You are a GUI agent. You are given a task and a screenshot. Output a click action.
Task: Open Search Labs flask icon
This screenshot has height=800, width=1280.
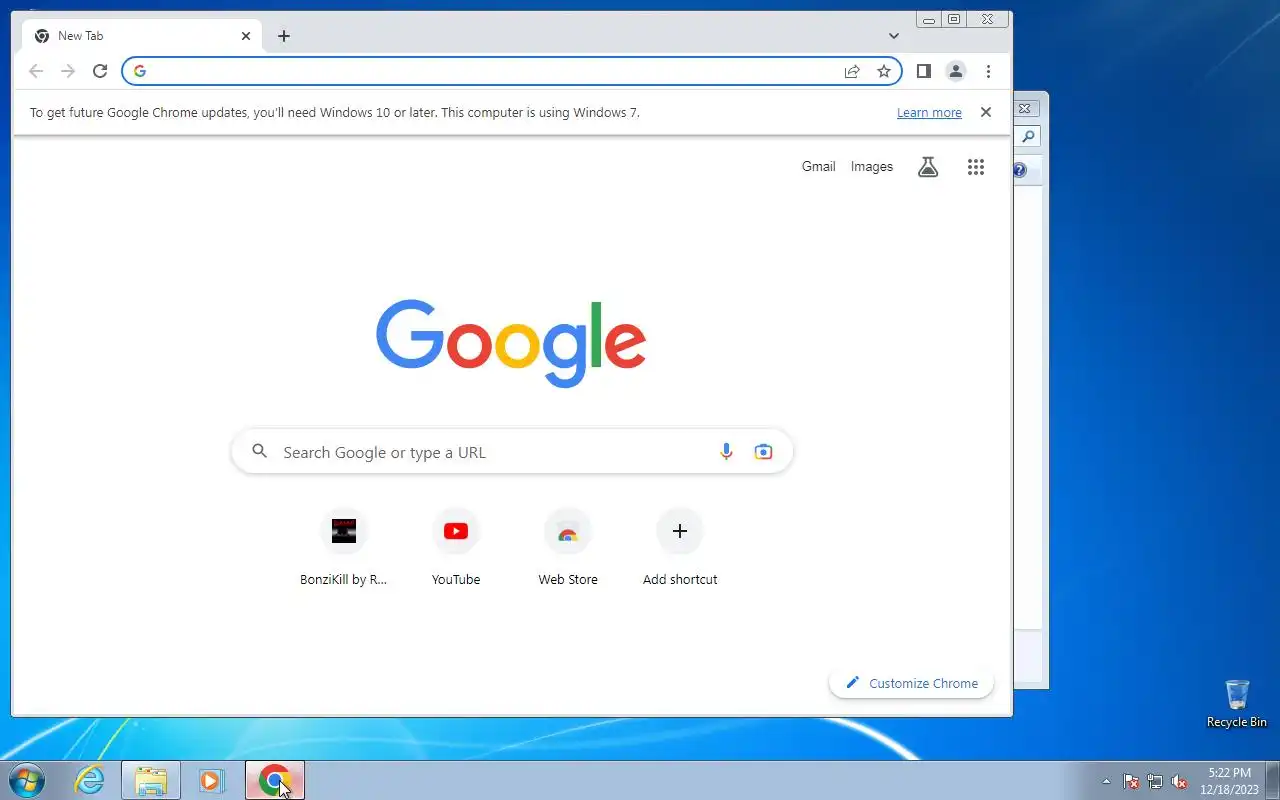click(928, 167)
